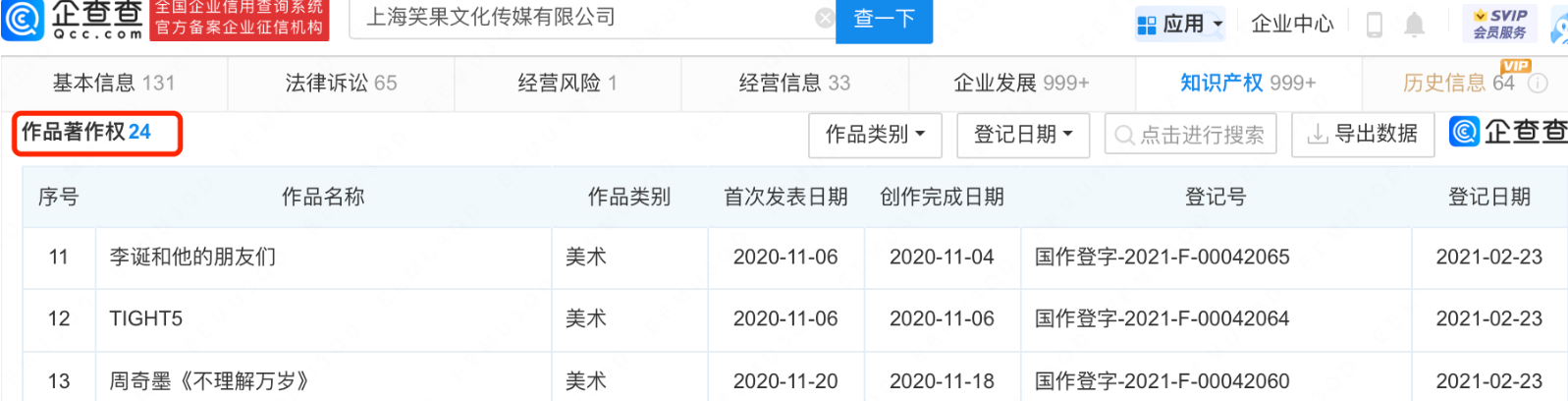The height and width of the screenshot is (401, 1568).
Task: Open the mobile phone app icon
Action: pos(1375,25)
